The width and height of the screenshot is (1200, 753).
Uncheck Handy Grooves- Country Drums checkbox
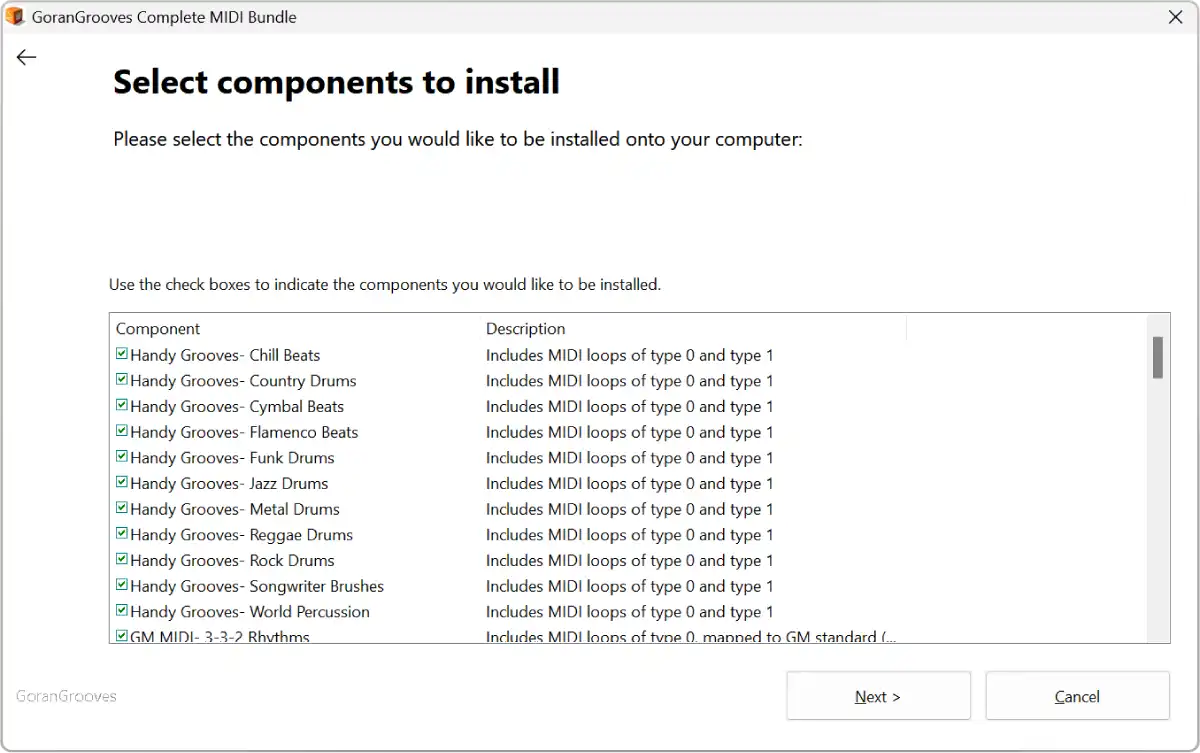(122, 380)
